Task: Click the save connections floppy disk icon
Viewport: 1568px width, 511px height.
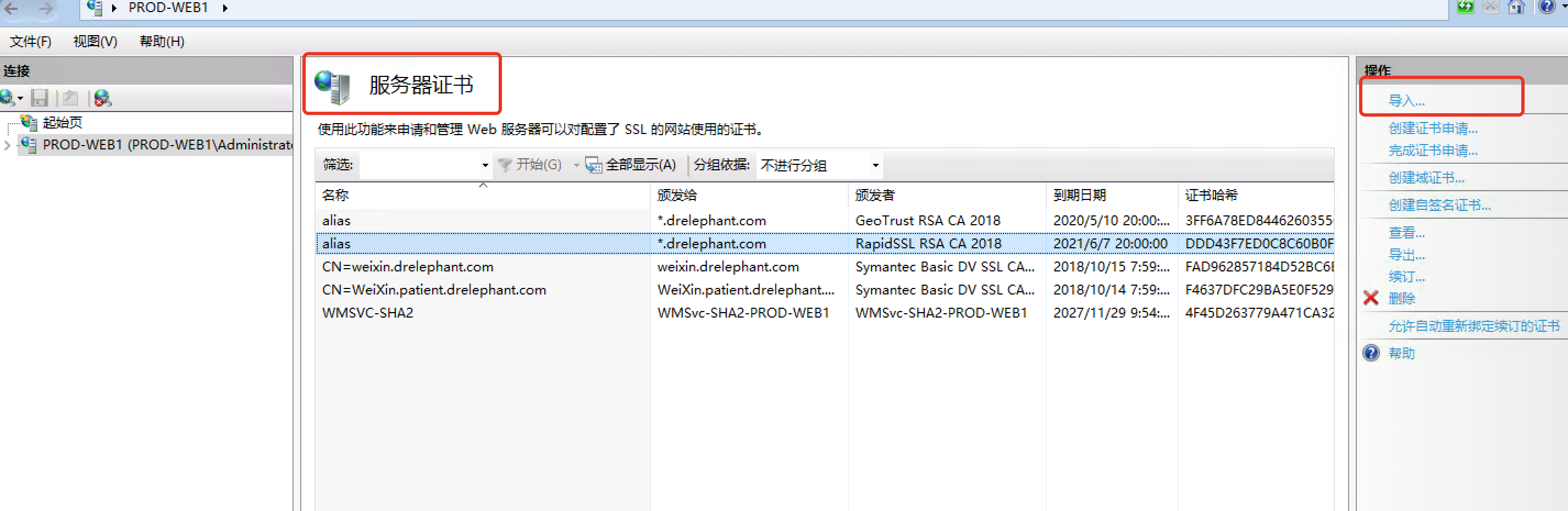Action: click(x=40, y=97)
